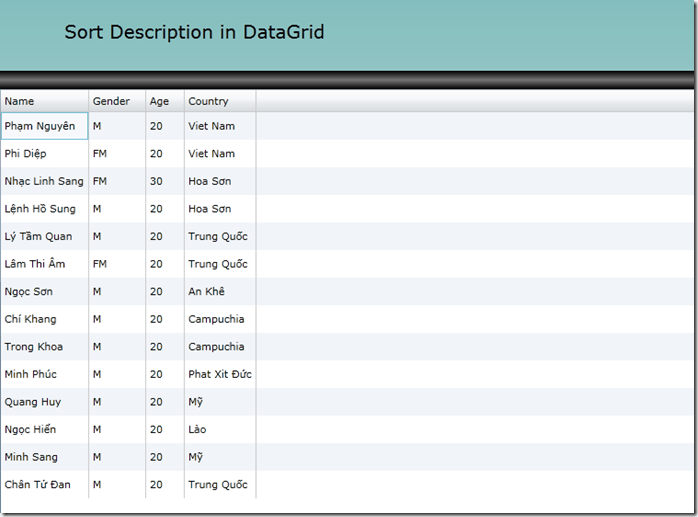Select the Phạm Nguyên name cell
This screenshot has height=517, width=698.
tap(44, 126)
